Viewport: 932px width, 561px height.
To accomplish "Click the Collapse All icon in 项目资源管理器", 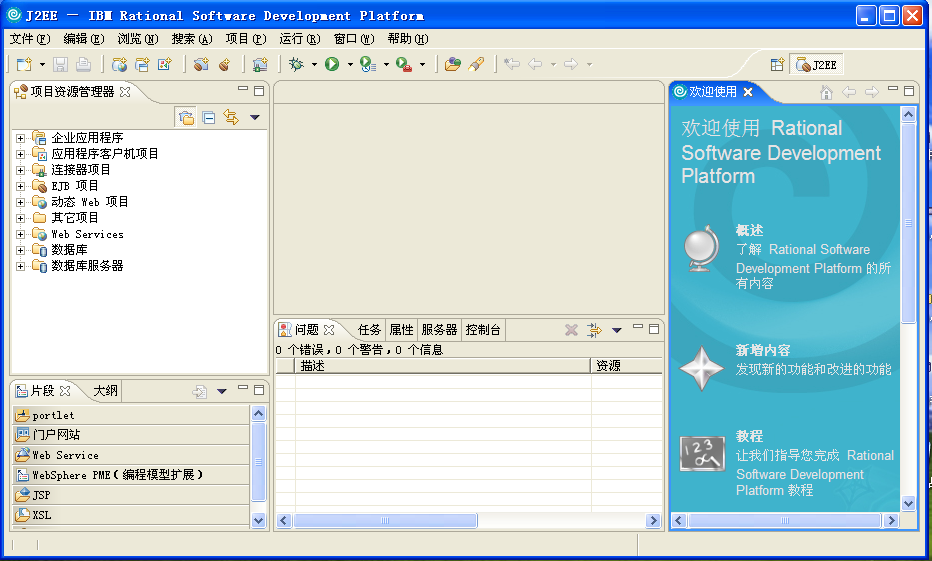I will (x=209, y=118).
